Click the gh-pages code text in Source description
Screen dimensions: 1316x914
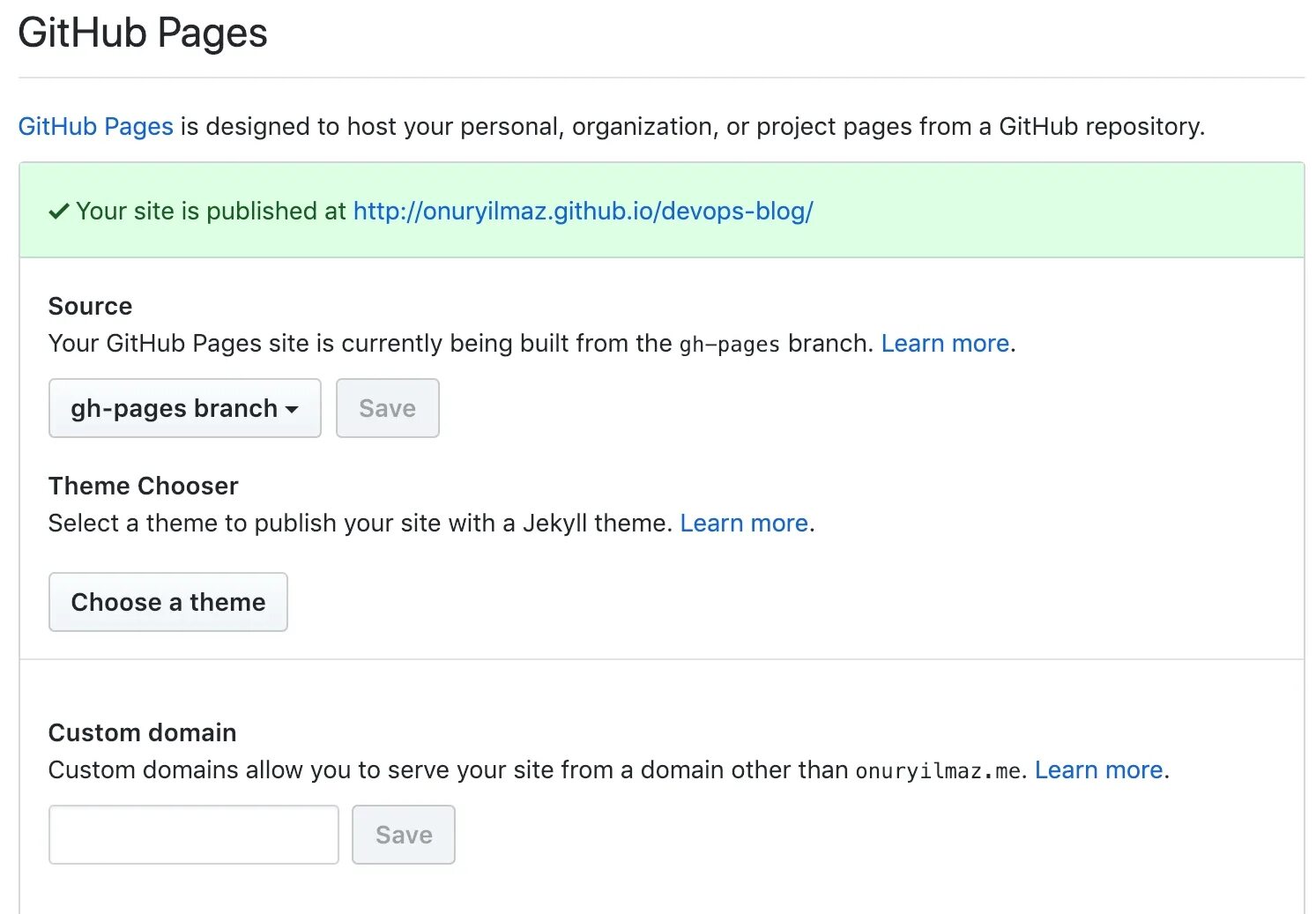click(x=730, y=345)
